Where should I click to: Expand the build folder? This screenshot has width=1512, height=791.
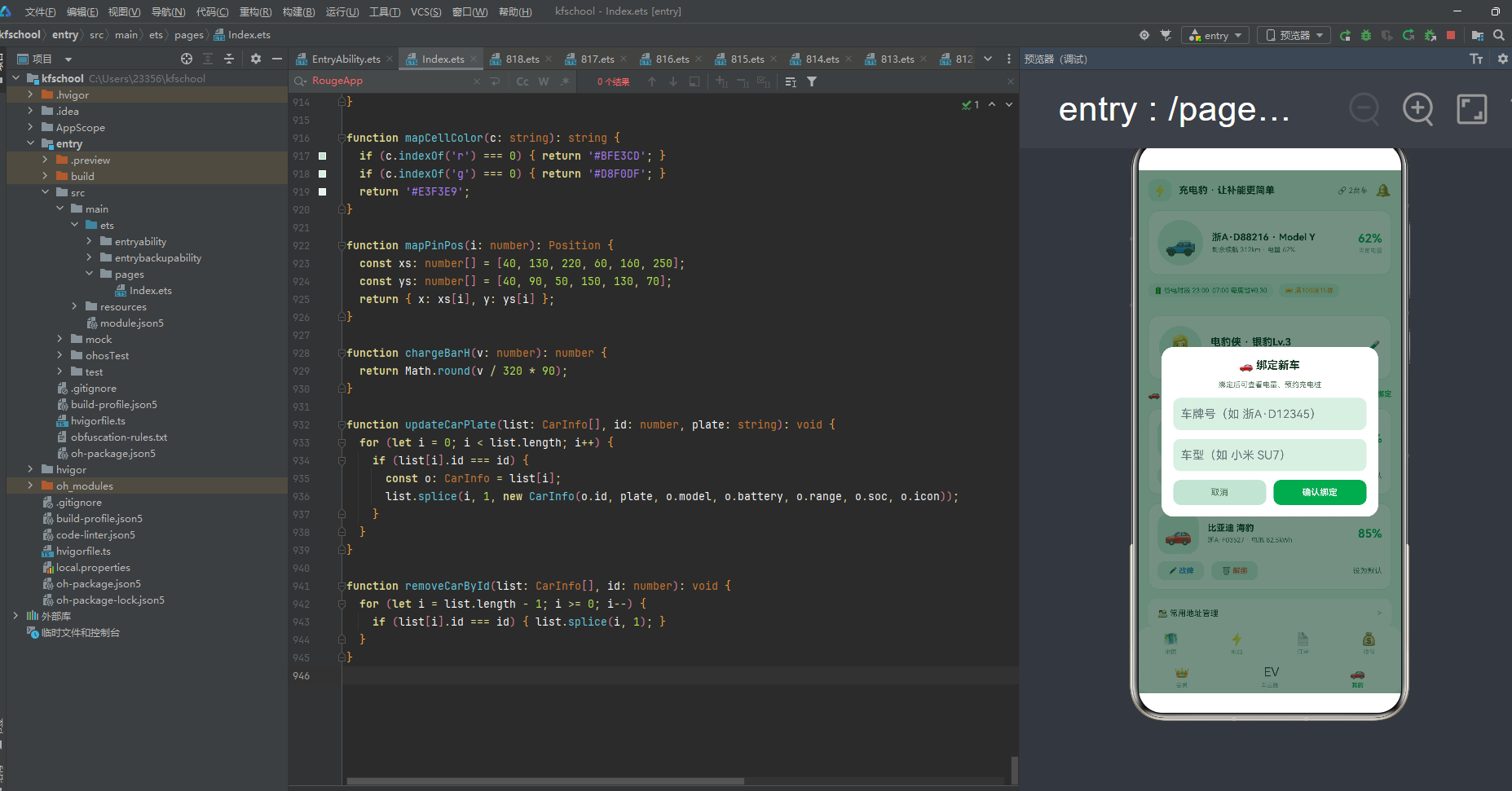(45, 176)
